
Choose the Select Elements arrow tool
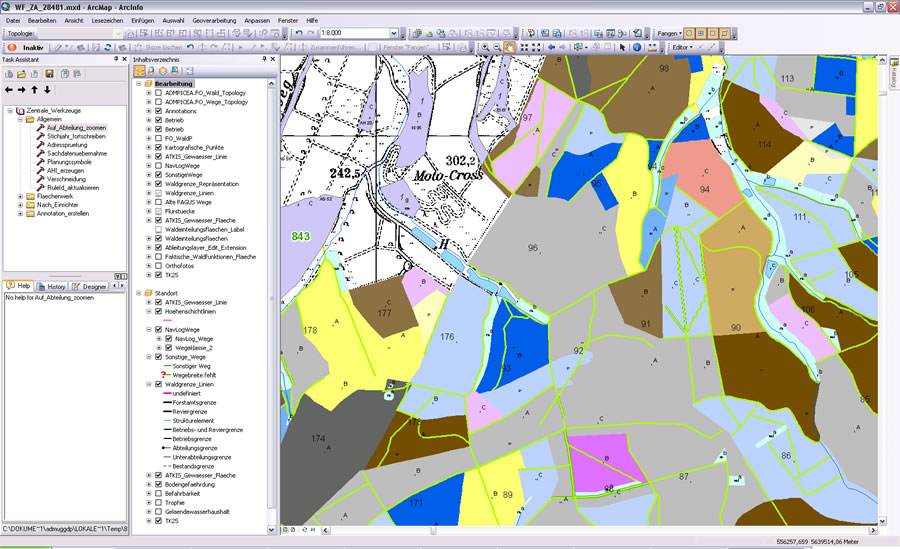623,48
